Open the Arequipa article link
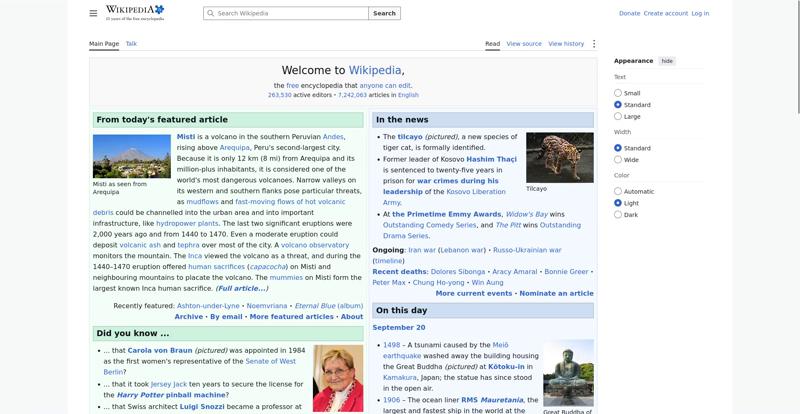The height and width of the screenshot is (414, 800). click(x=235, y=148)
